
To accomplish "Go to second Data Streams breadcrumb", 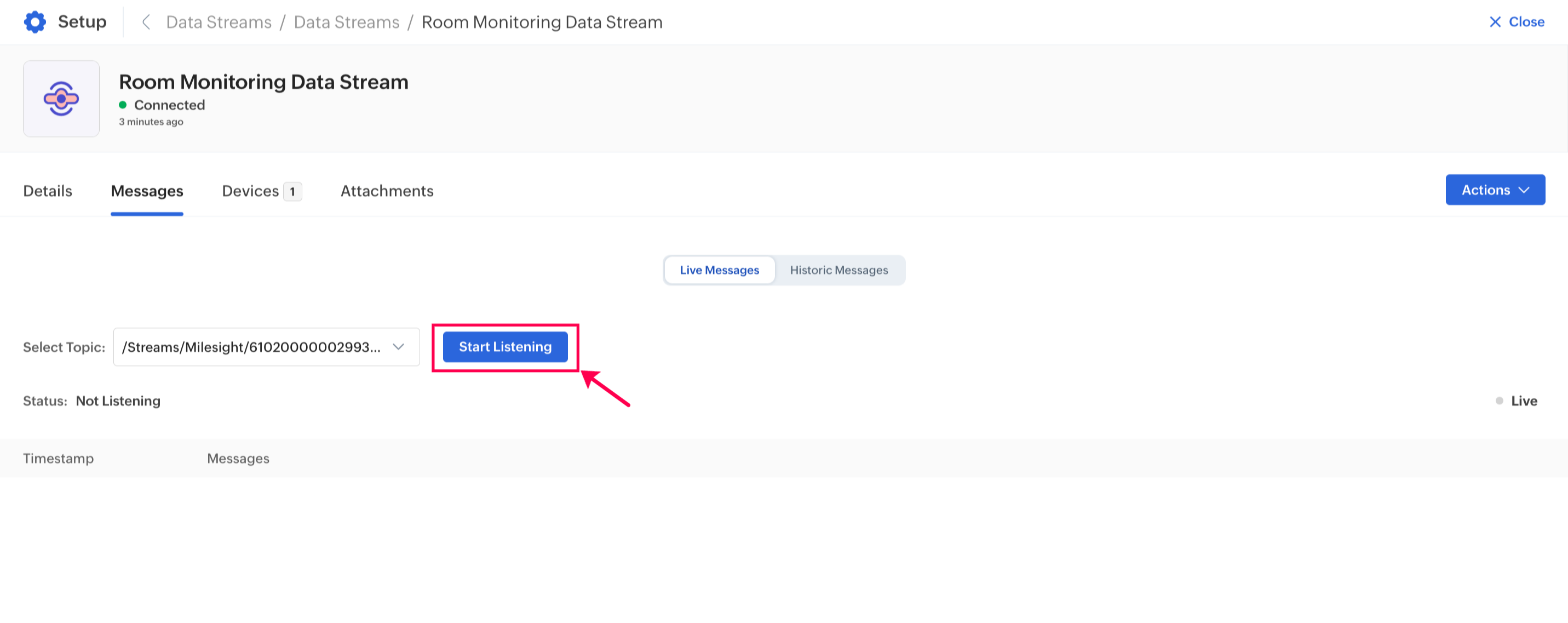I will (x=346, y=22).
